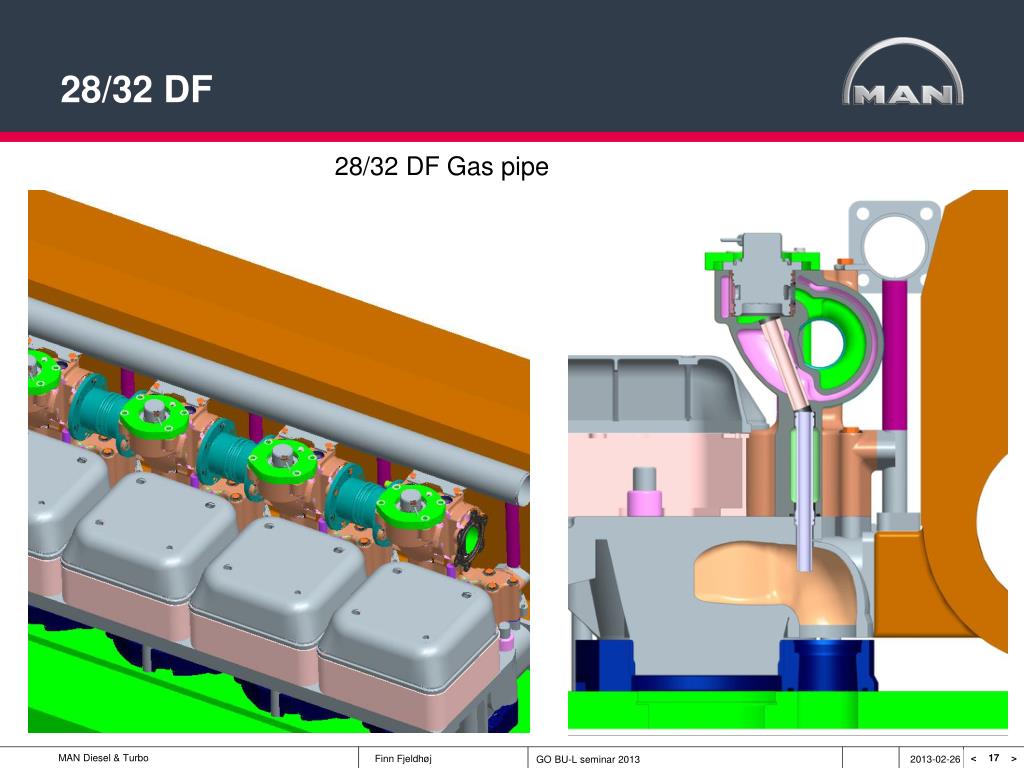Screen dimensions: 1024x768
Task: Click the date "2013-02-26" in the footer
Action: pos(935,760)
